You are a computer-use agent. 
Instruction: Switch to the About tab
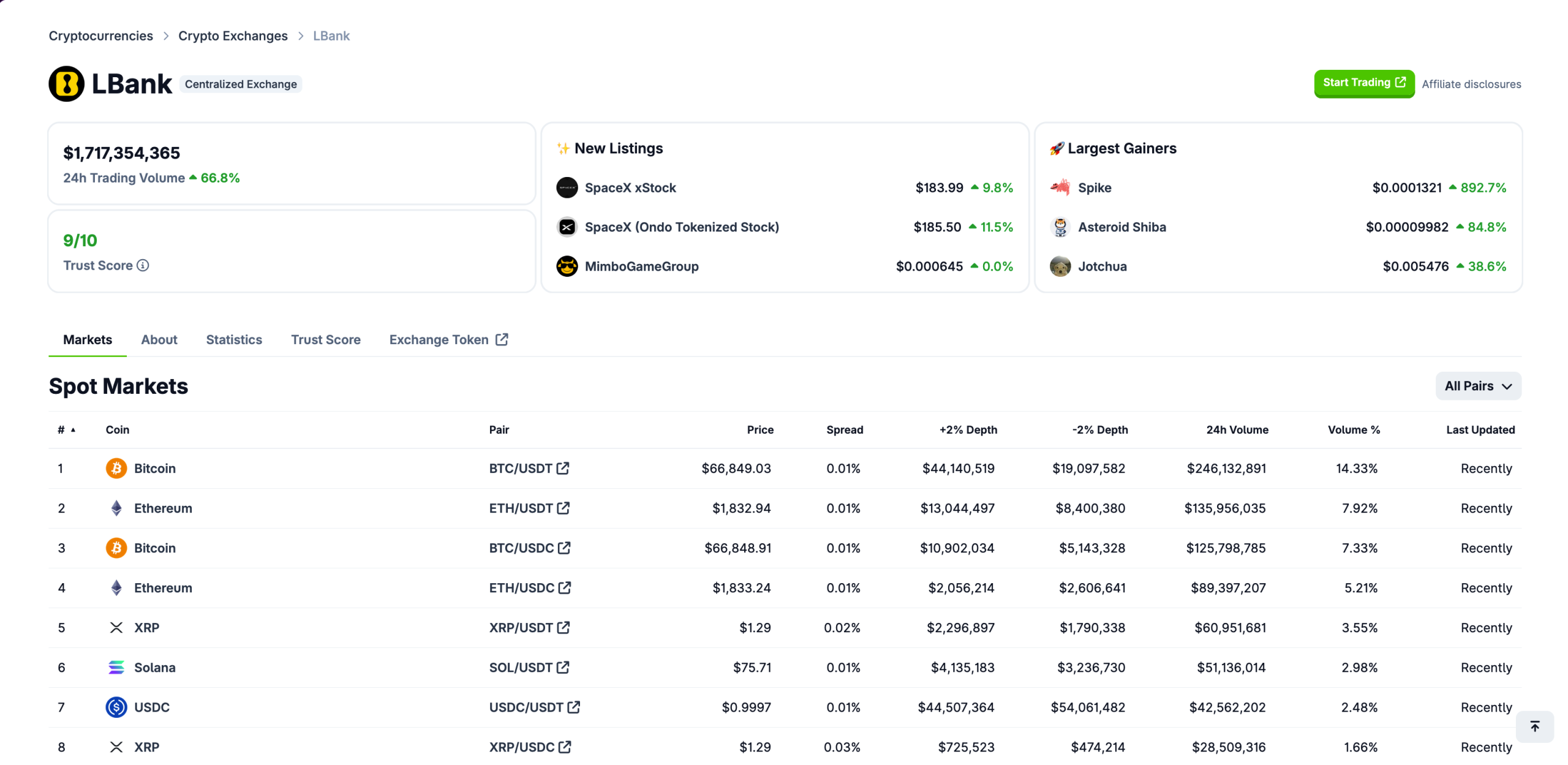pyautogui.click(x=159, y=340)
